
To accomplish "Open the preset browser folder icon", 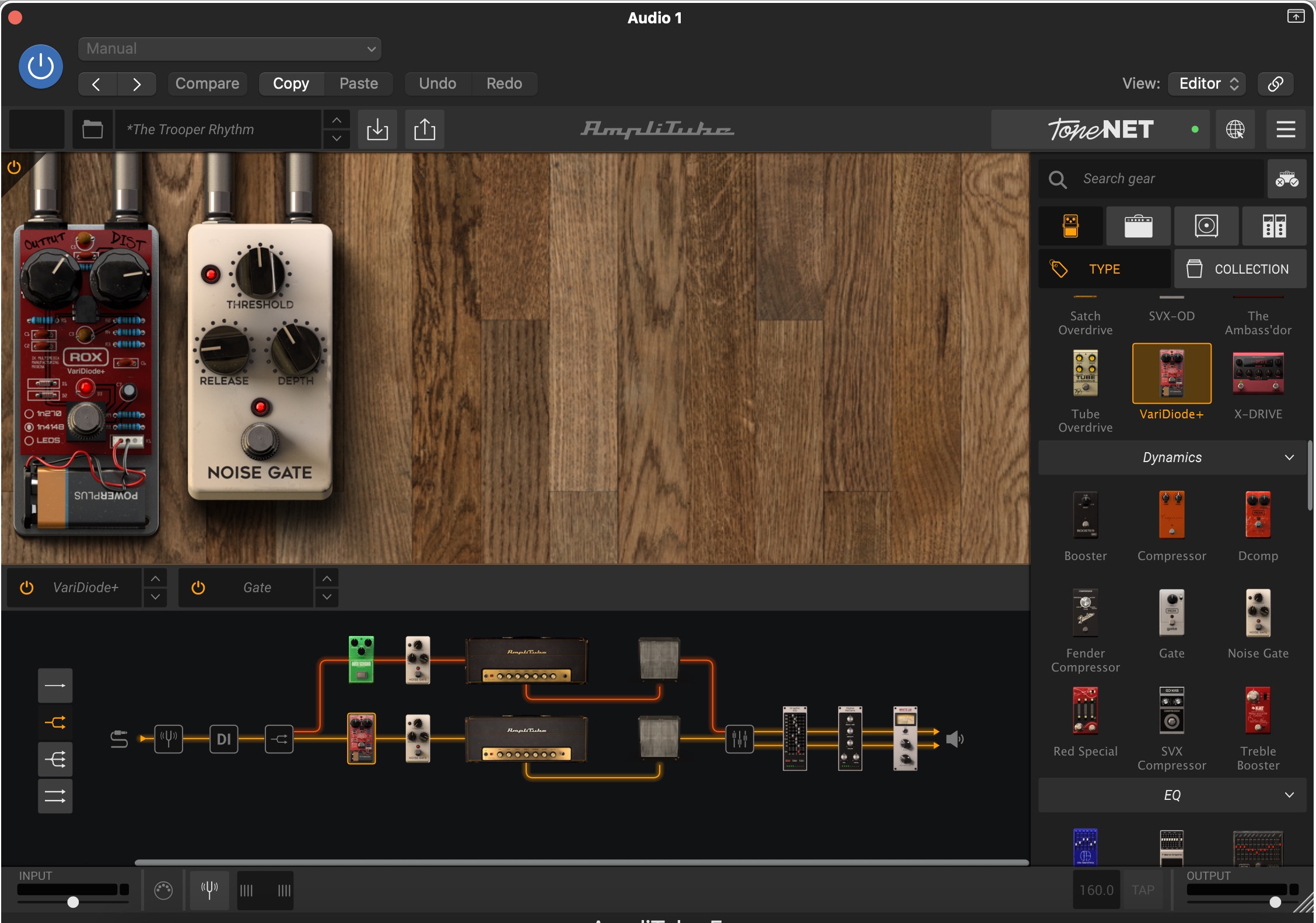I will point(92,129).
